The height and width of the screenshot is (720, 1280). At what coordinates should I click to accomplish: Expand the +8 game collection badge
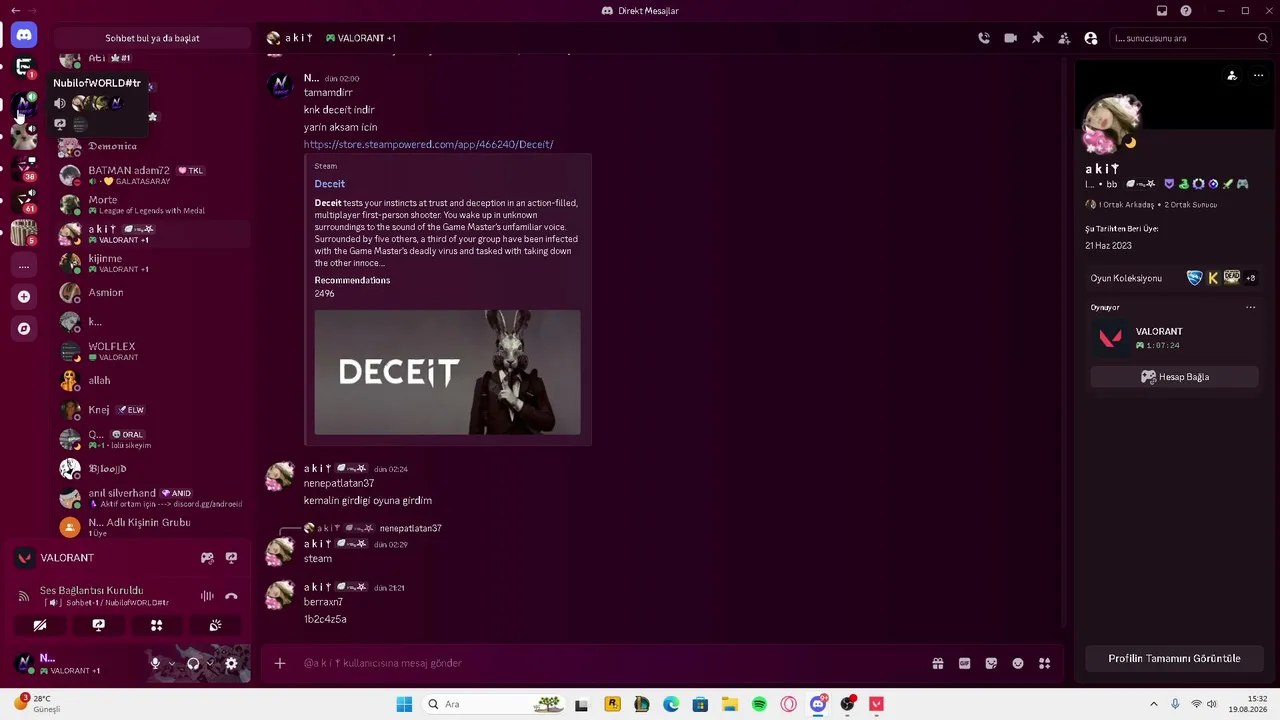coord(1250,278)
